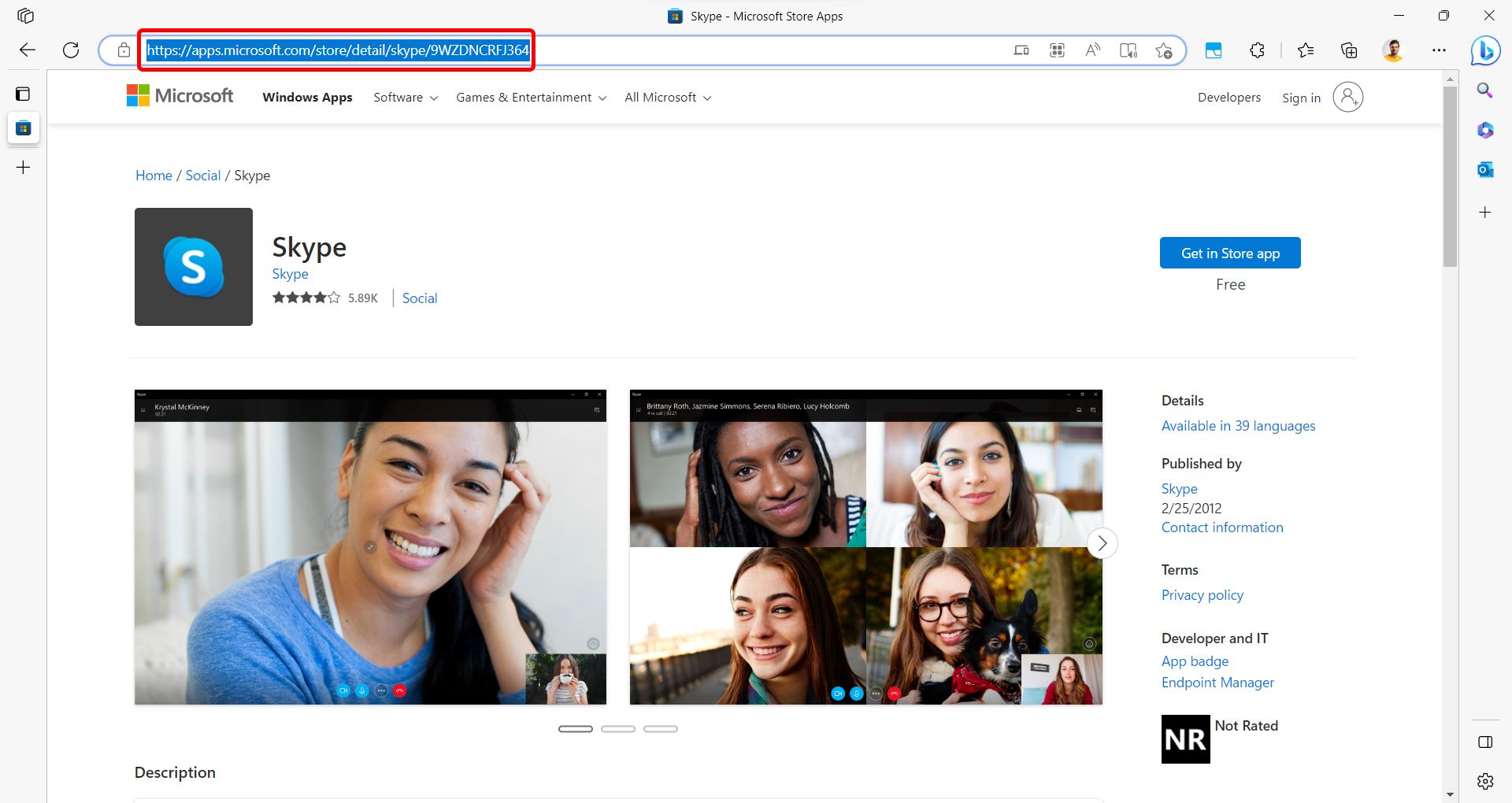Open the Favorites list icon
The image size is (1512, 803).
[1306, 50]
